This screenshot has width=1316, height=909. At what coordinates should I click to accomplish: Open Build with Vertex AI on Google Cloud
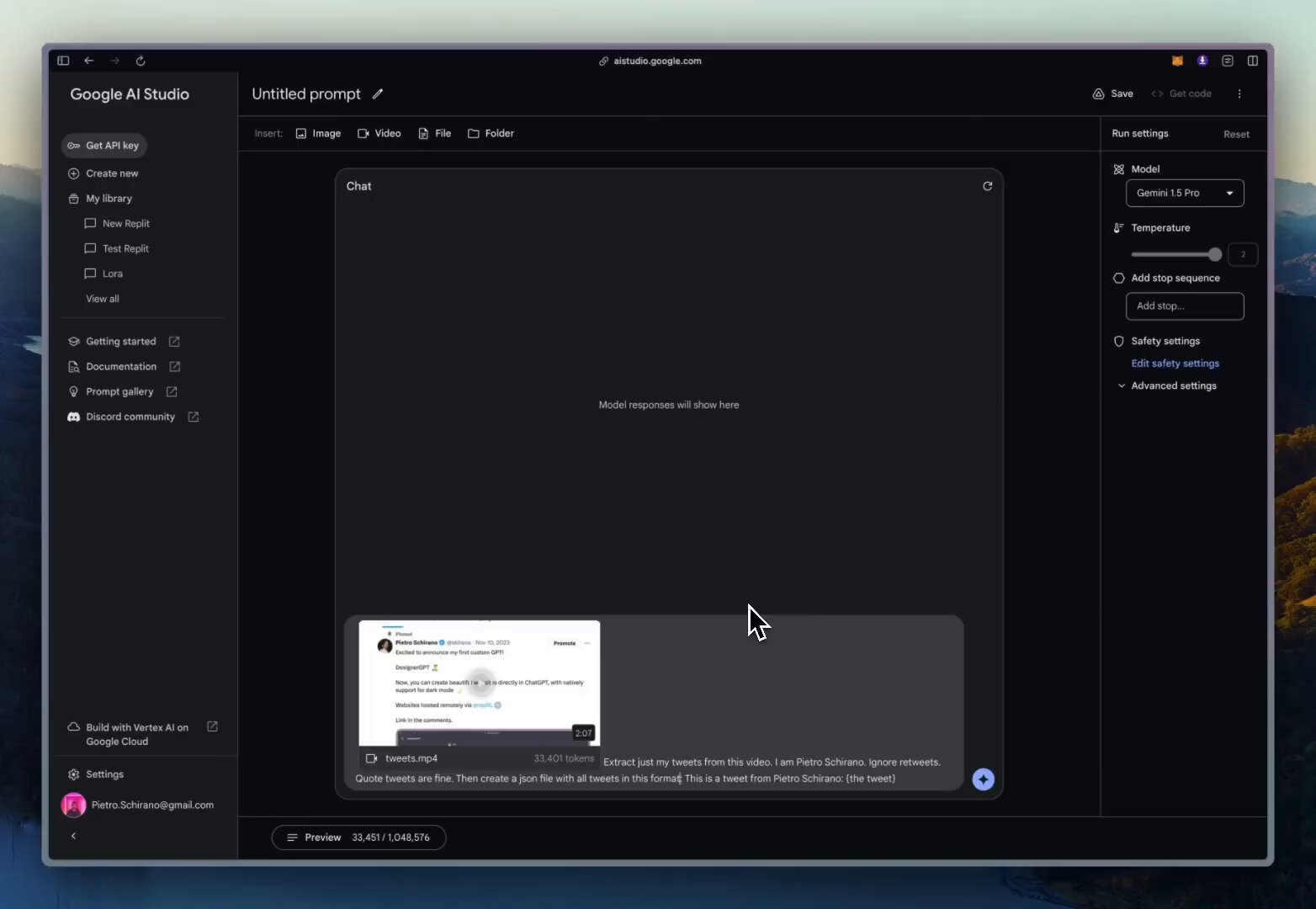point(137,735)
